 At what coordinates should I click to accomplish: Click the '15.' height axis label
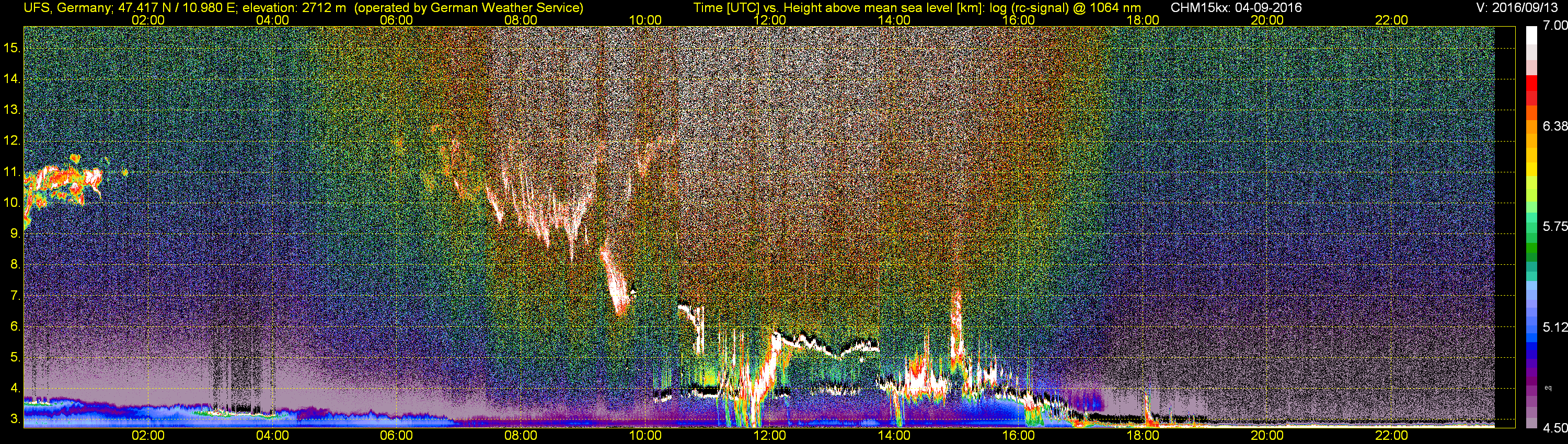pos(12,48)
